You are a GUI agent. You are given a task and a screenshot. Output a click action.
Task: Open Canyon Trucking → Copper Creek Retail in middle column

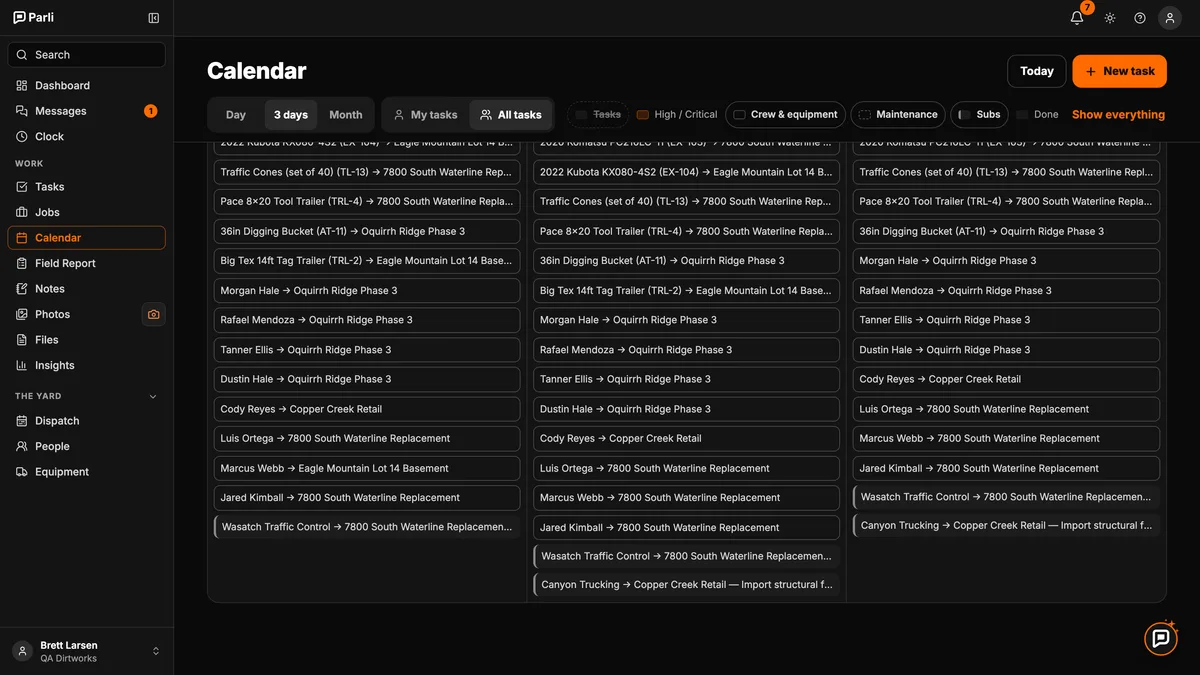tap(686, 585)
